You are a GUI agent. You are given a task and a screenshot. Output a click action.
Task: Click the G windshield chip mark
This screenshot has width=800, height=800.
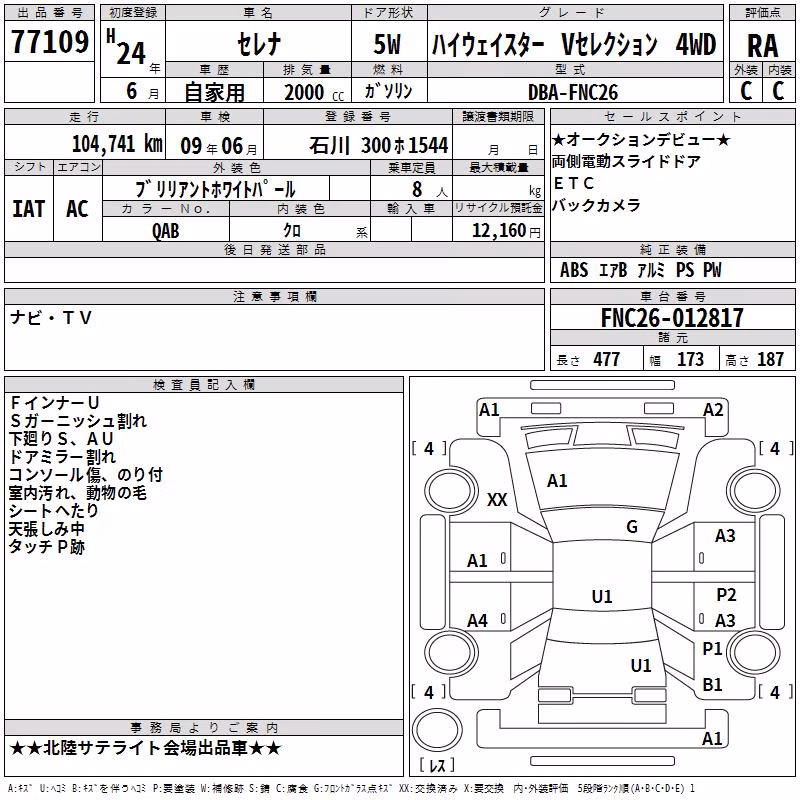point(632,527)
